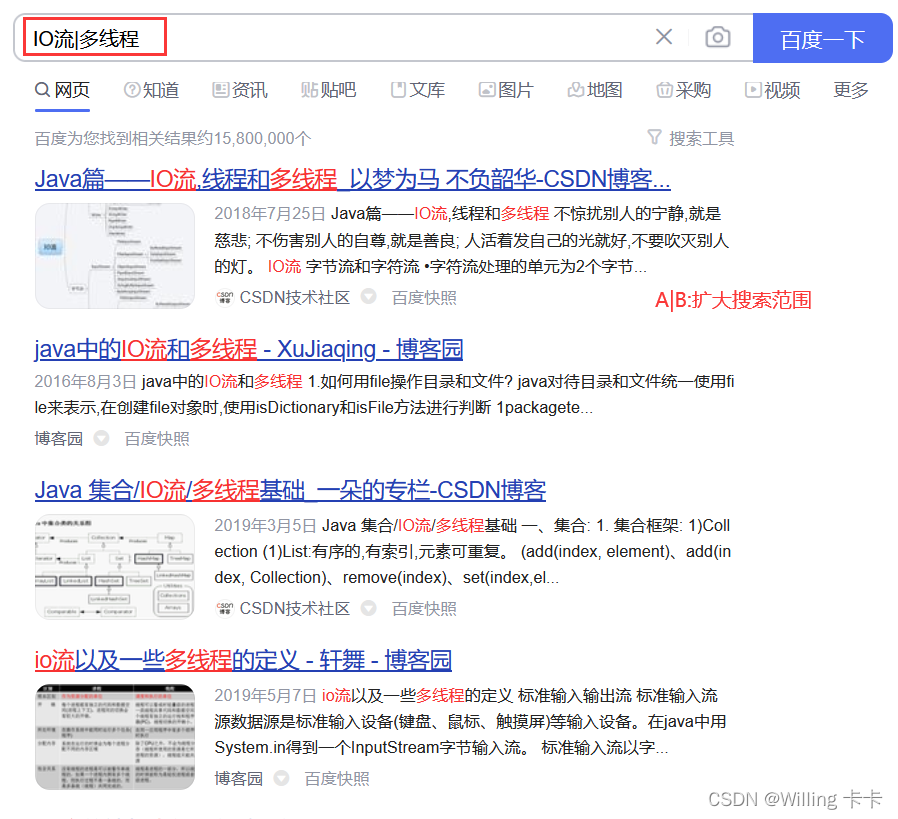Screen dimensions: 898x819
Task: Open 百度快照 for the 轩舞 result
Action: point(337,779)
